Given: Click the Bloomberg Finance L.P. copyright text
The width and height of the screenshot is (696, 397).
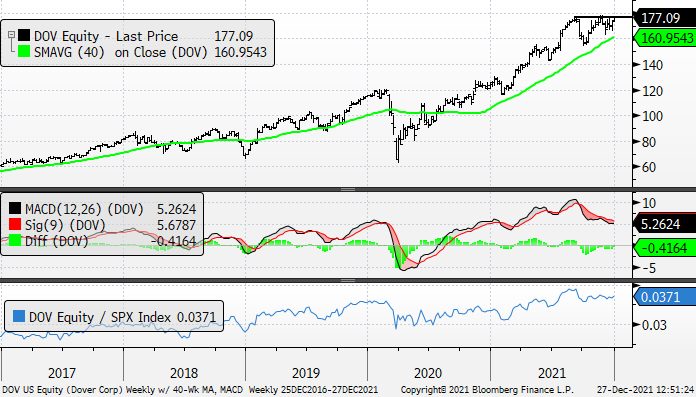Looking at the screenshot, I should coord(486,390).
